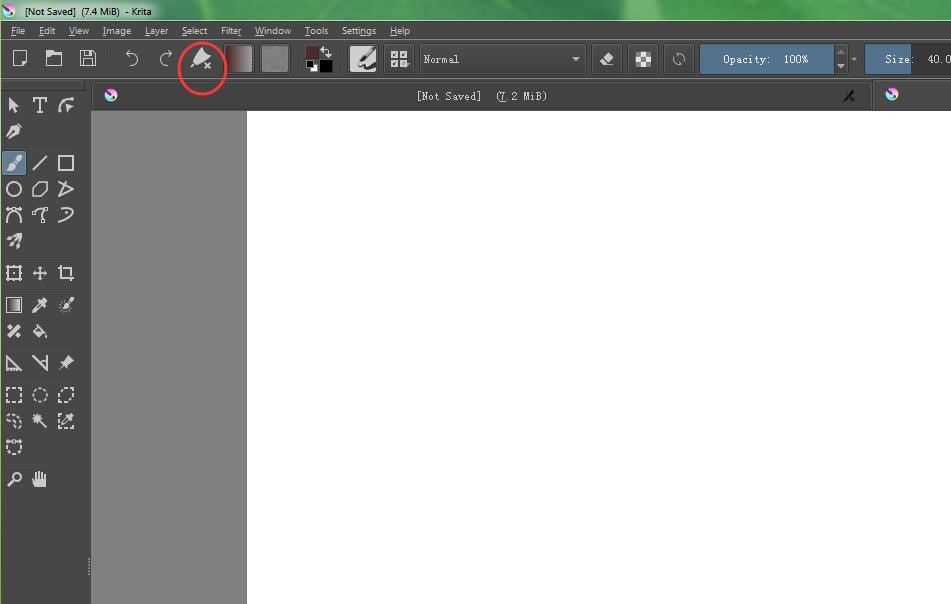Image resolution: width=951 pixels, height=604 pixels.
Task: Select the Color Picker eyedropper tool
Action: pos(40,305)
